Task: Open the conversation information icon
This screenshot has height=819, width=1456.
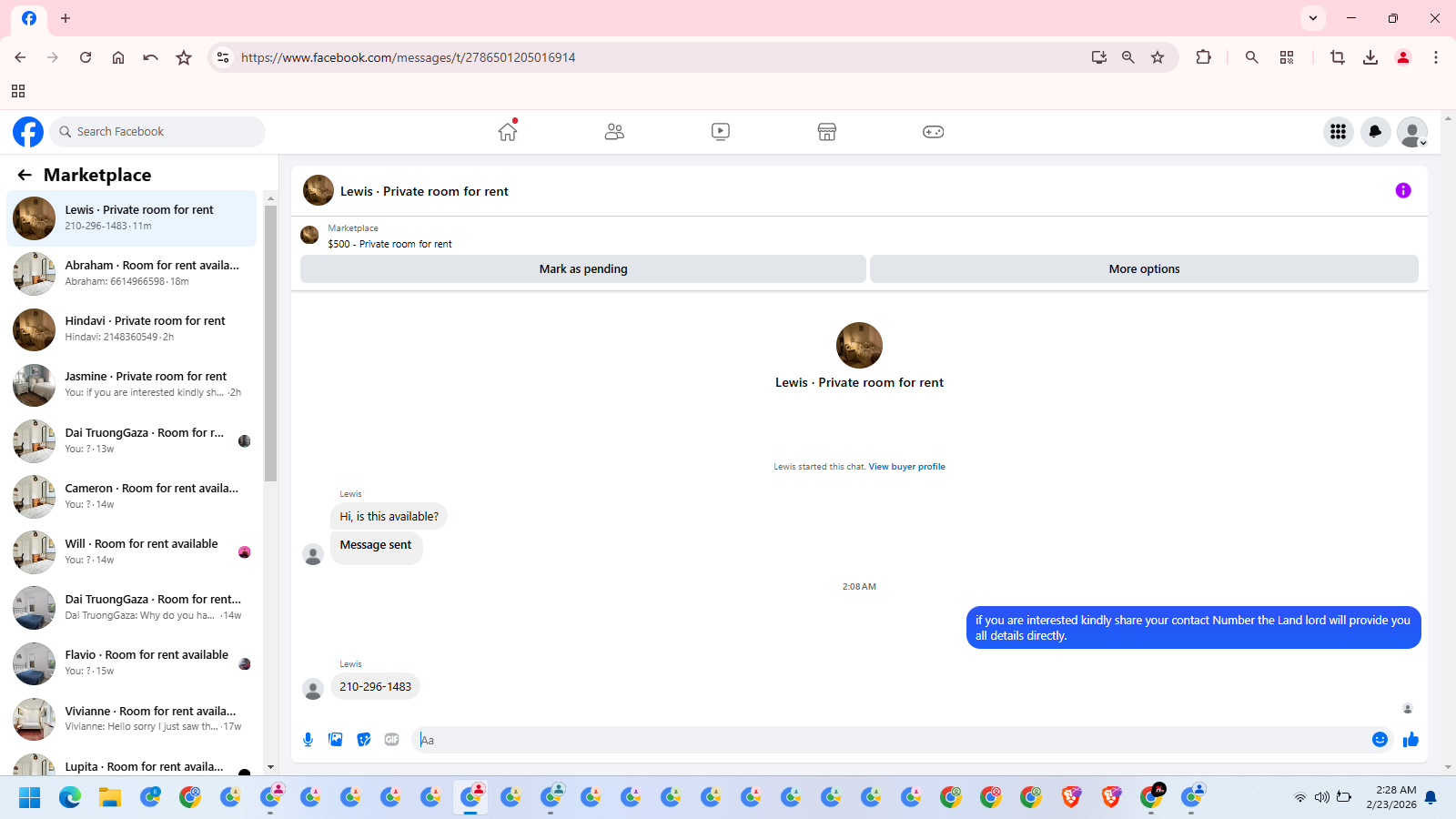Action: click(1403, 190)
